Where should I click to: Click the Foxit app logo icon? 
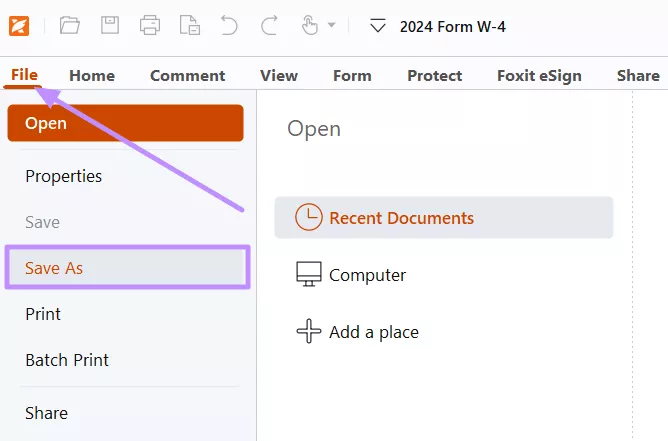click(19, 26)
